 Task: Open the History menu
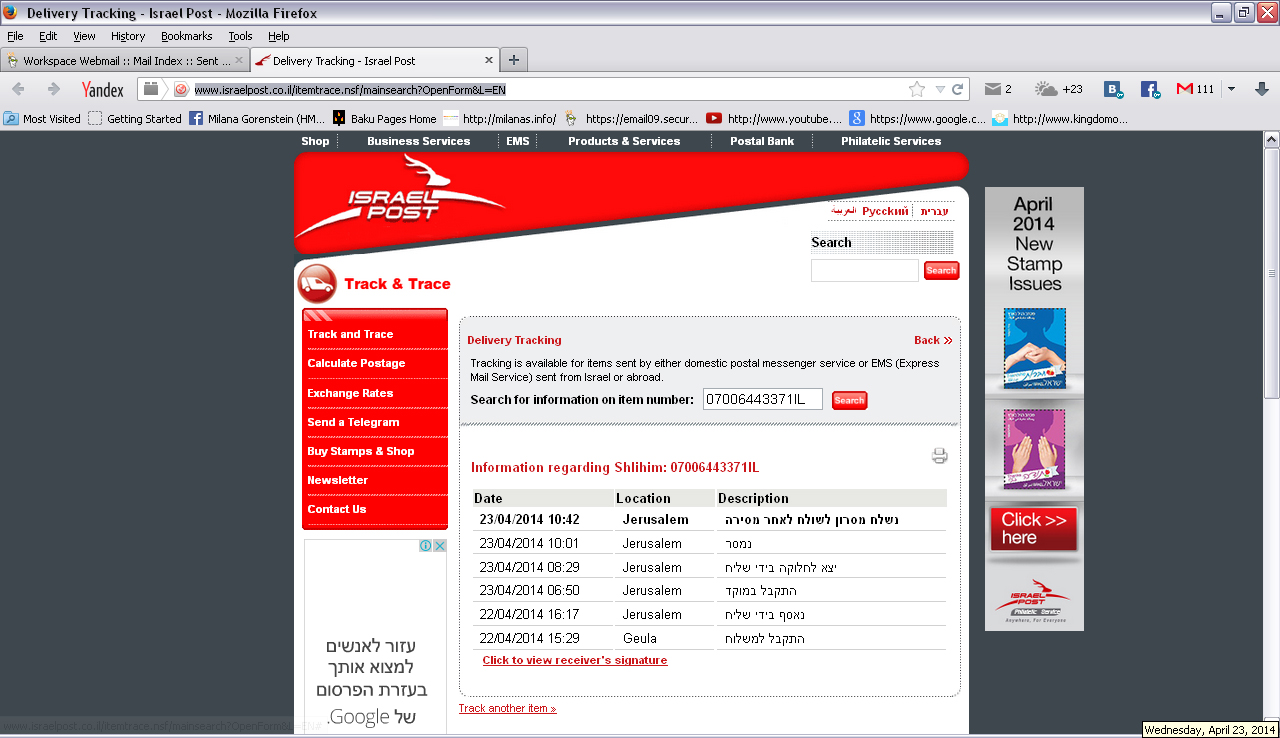coord(128,36)
